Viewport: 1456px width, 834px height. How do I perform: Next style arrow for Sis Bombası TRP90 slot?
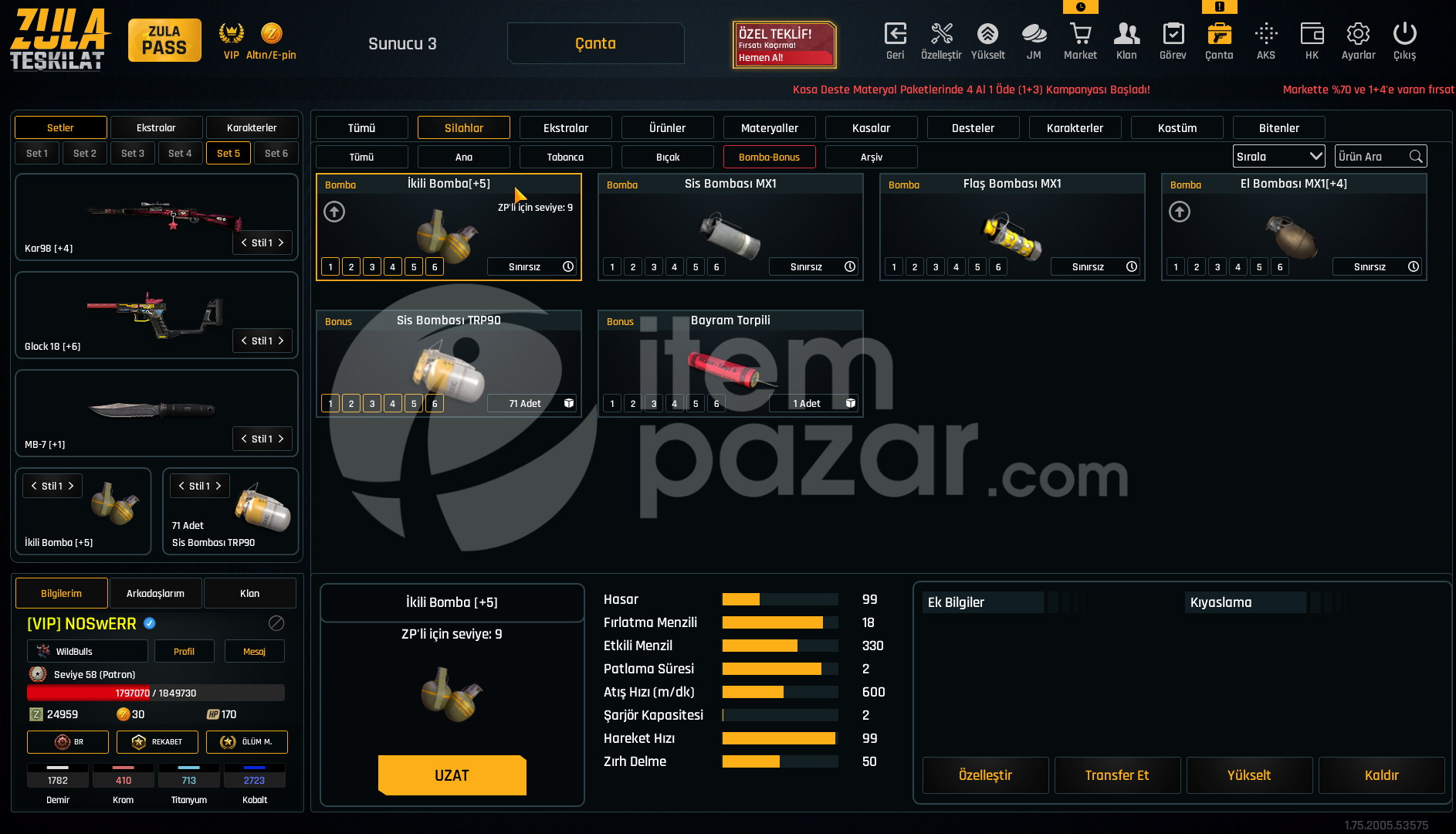pos(218,486)
